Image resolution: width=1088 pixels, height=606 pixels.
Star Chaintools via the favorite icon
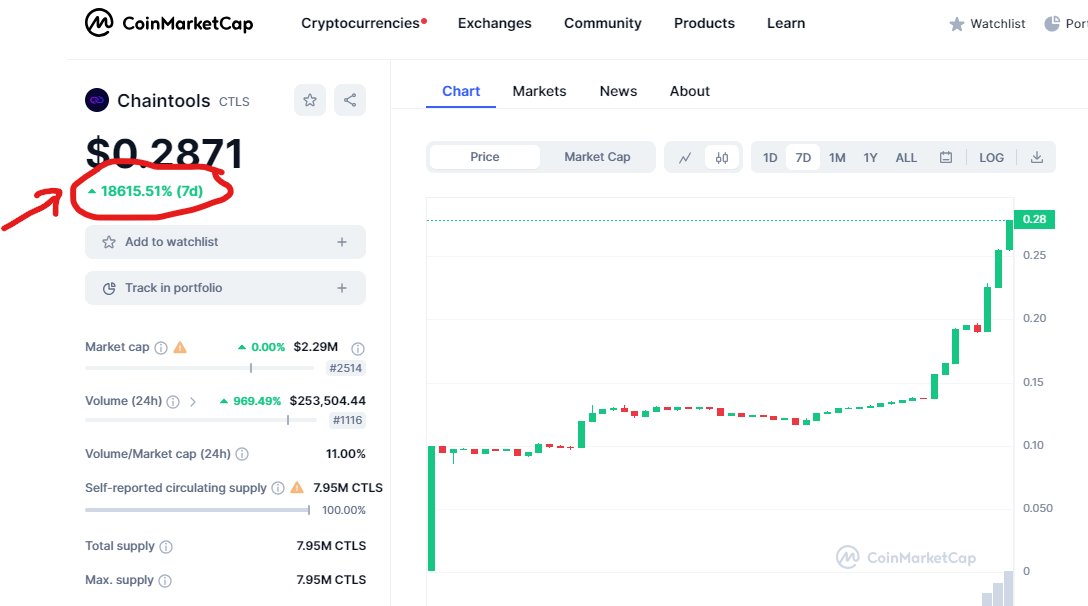coord(309,100)
